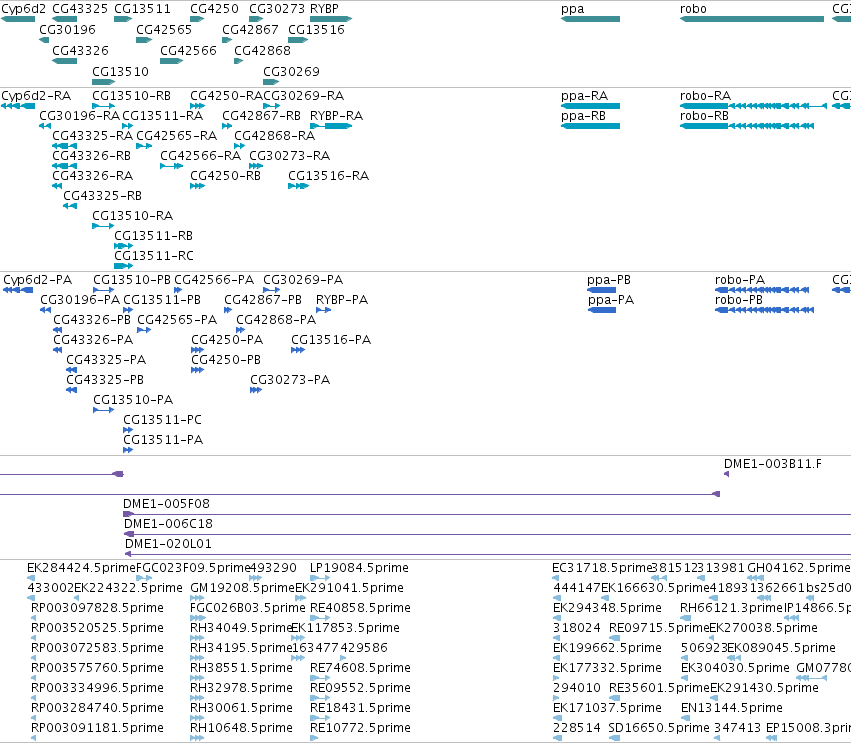Image resolution: width=851 pixels, height=743 pixels.
Task: Select the CG13511-PA protein label
Action: [163, 440]
